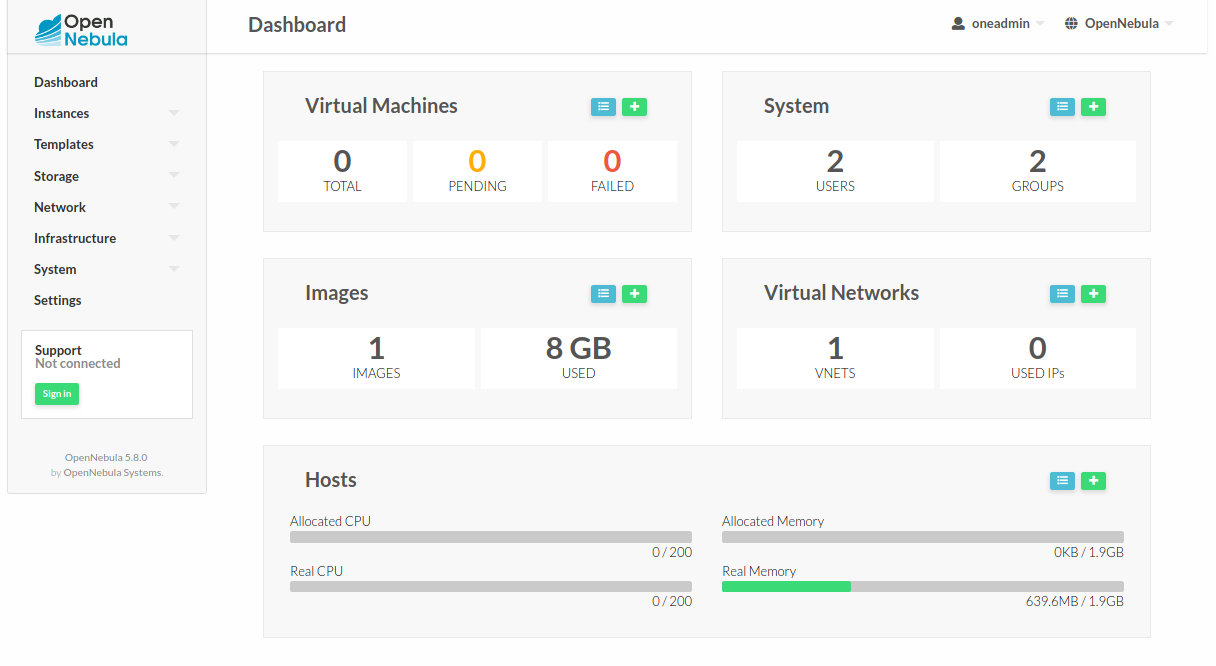Select Infrastructure in the sidebar
The width and height of the screenshot is (1216, 666).
click(75, 238)
